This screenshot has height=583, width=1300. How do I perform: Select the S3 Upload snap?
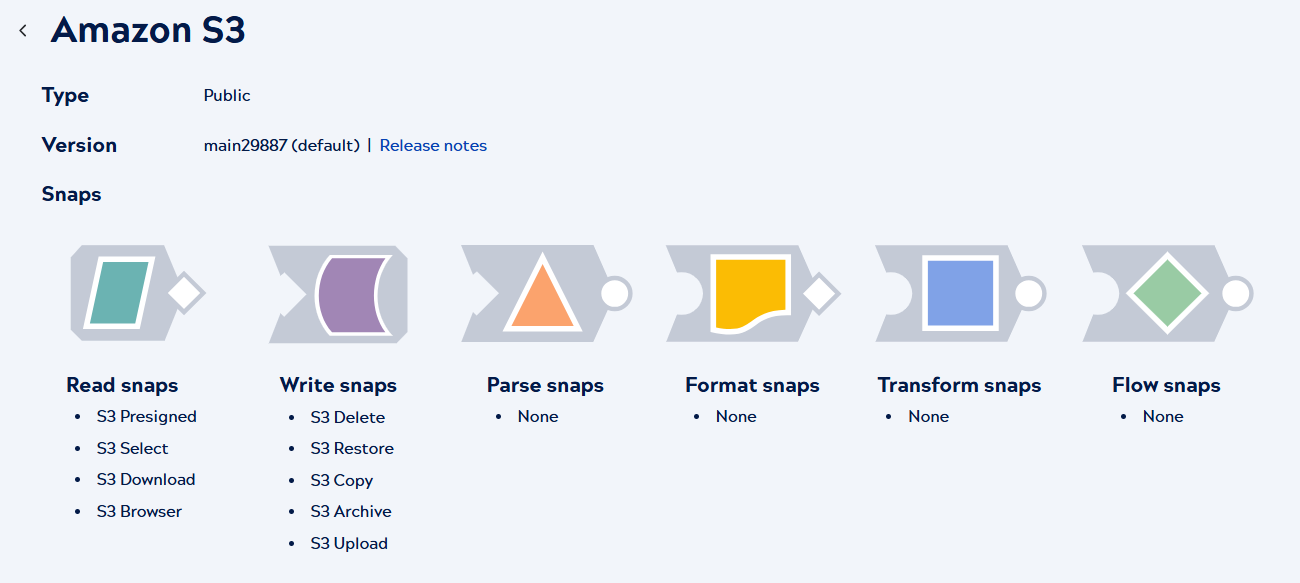pos(349,544)
